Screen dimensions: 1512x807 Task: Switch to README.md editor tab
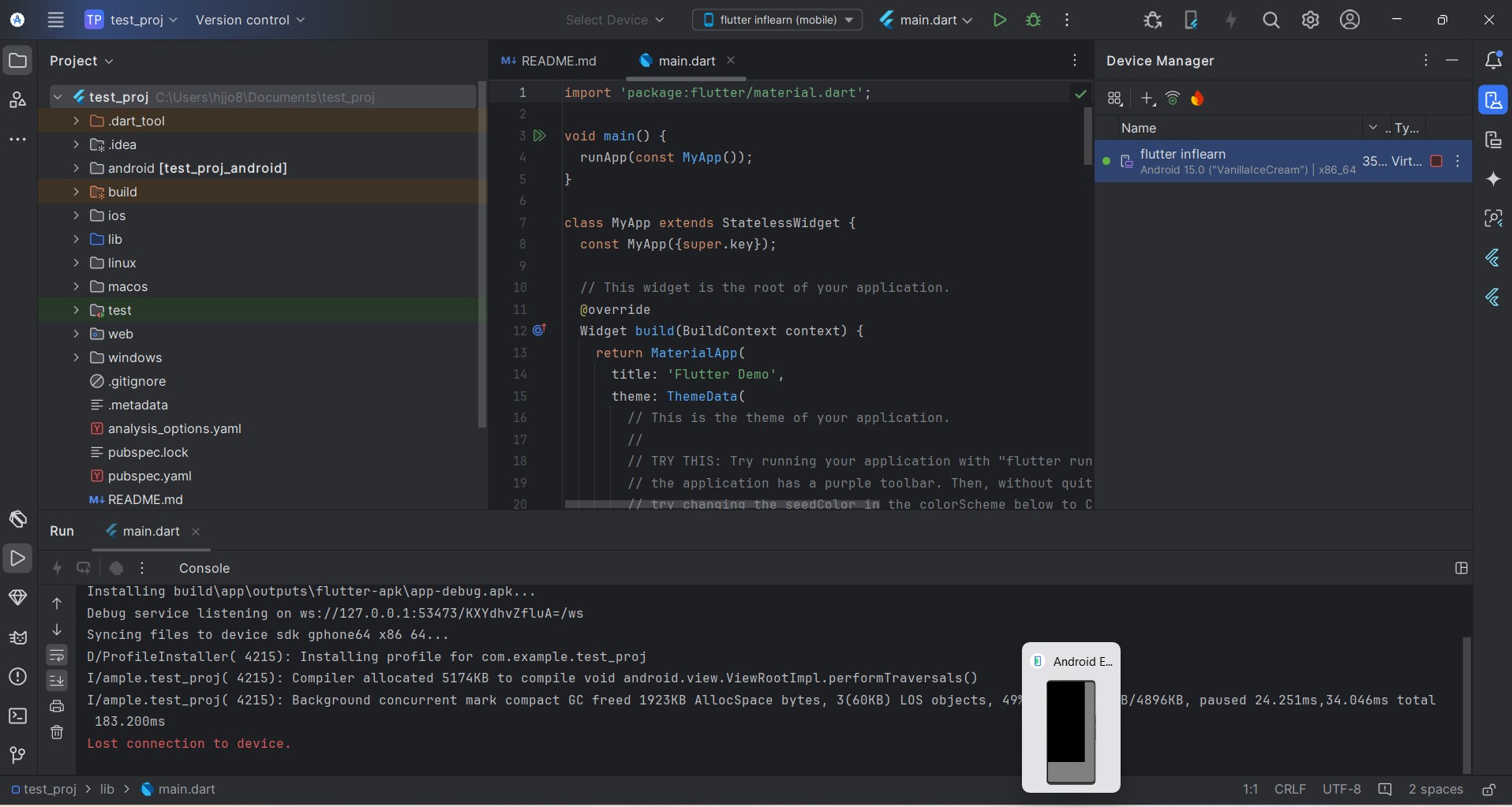[x=549, y=61]
